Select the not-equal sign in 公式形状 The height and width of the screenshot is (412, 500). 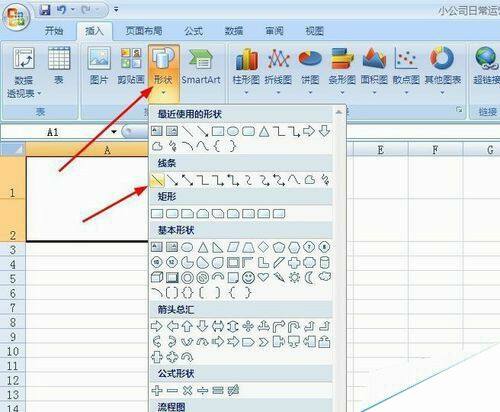[233, 390]
